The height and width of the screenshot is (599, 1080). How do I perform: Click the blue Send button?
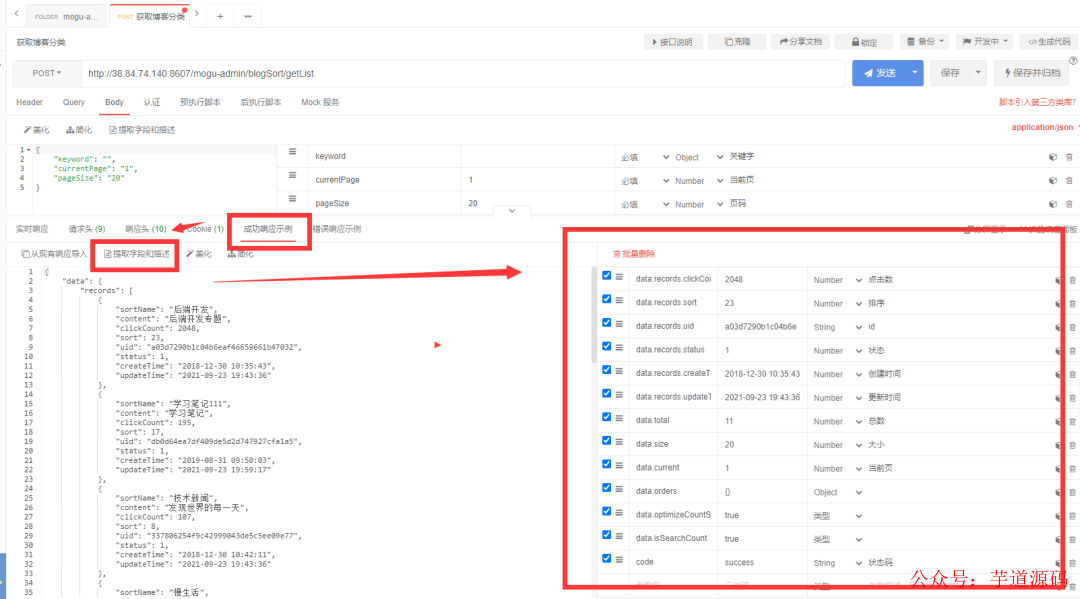pyautogui.click(x=879, y=72)
